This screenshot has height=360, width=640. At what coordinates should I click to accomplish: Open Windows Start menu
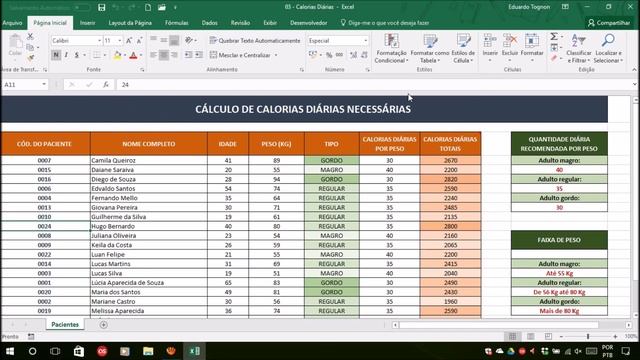click(10, 351)
